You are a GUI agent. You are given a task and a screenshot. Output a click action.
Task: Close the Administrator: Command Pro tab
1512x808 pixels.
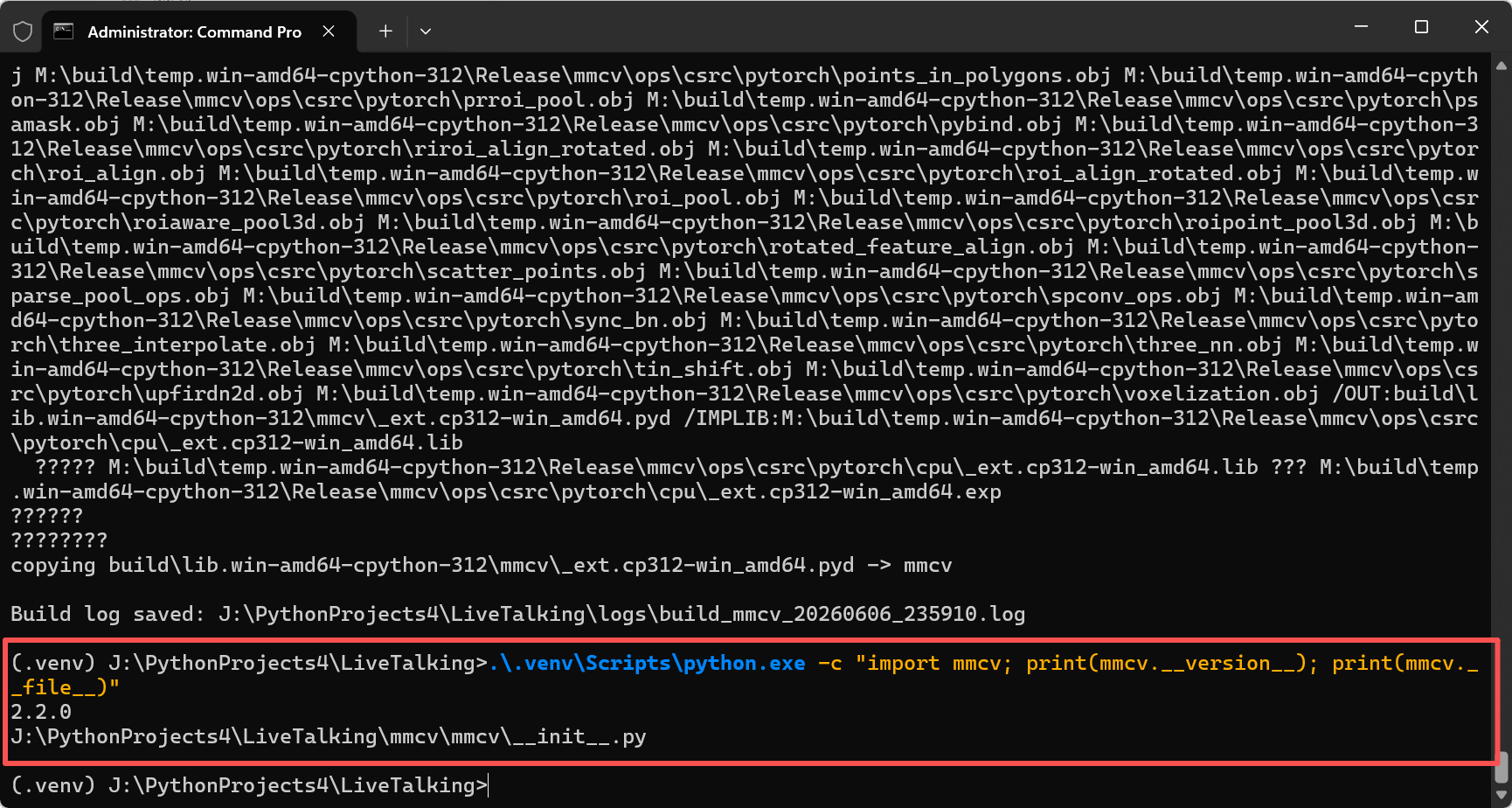[329, 31]
